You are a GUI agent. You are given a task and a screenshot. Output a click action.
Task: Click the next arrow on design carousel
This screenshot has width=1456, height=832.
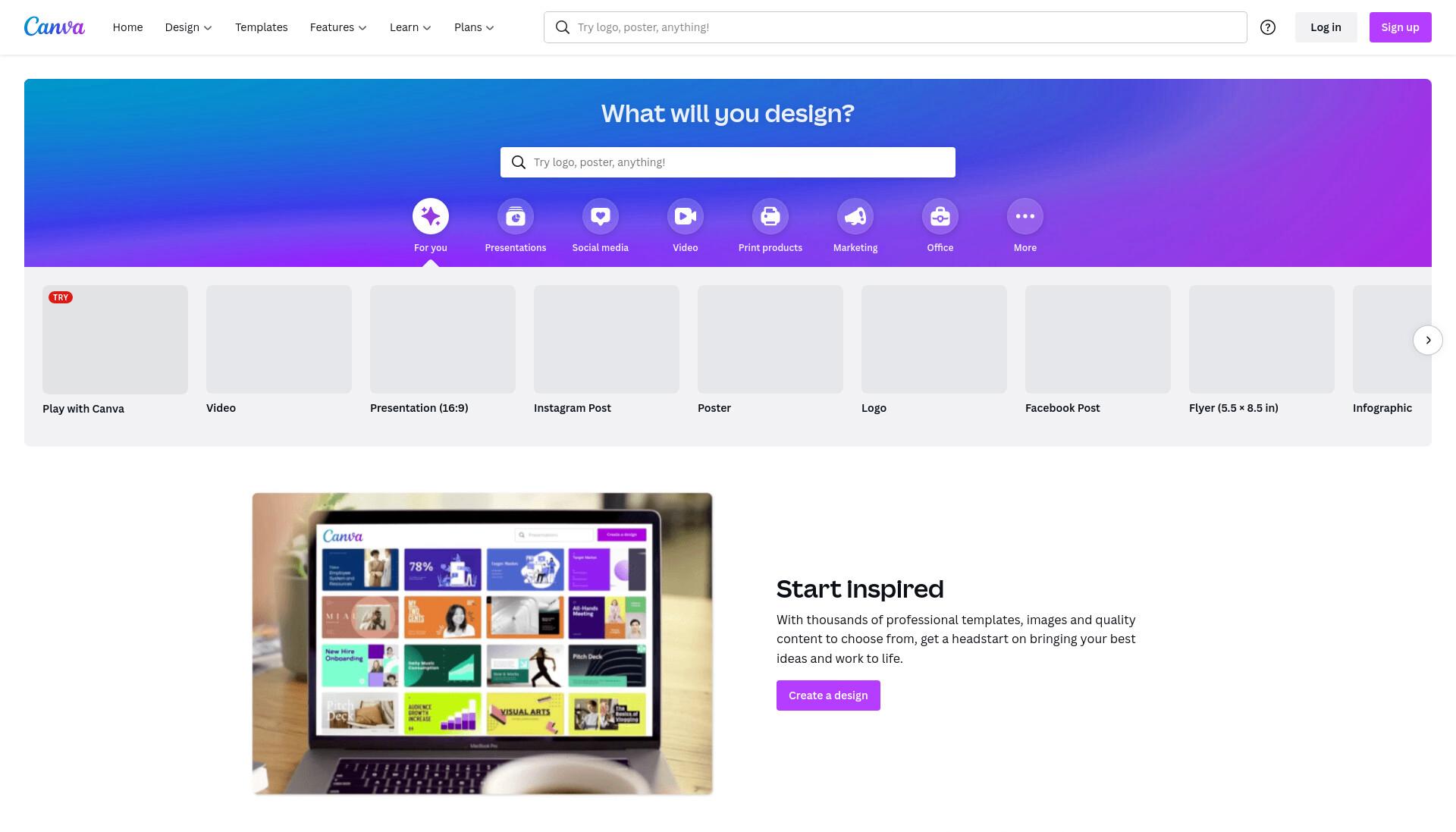[x=1428, y=340]
